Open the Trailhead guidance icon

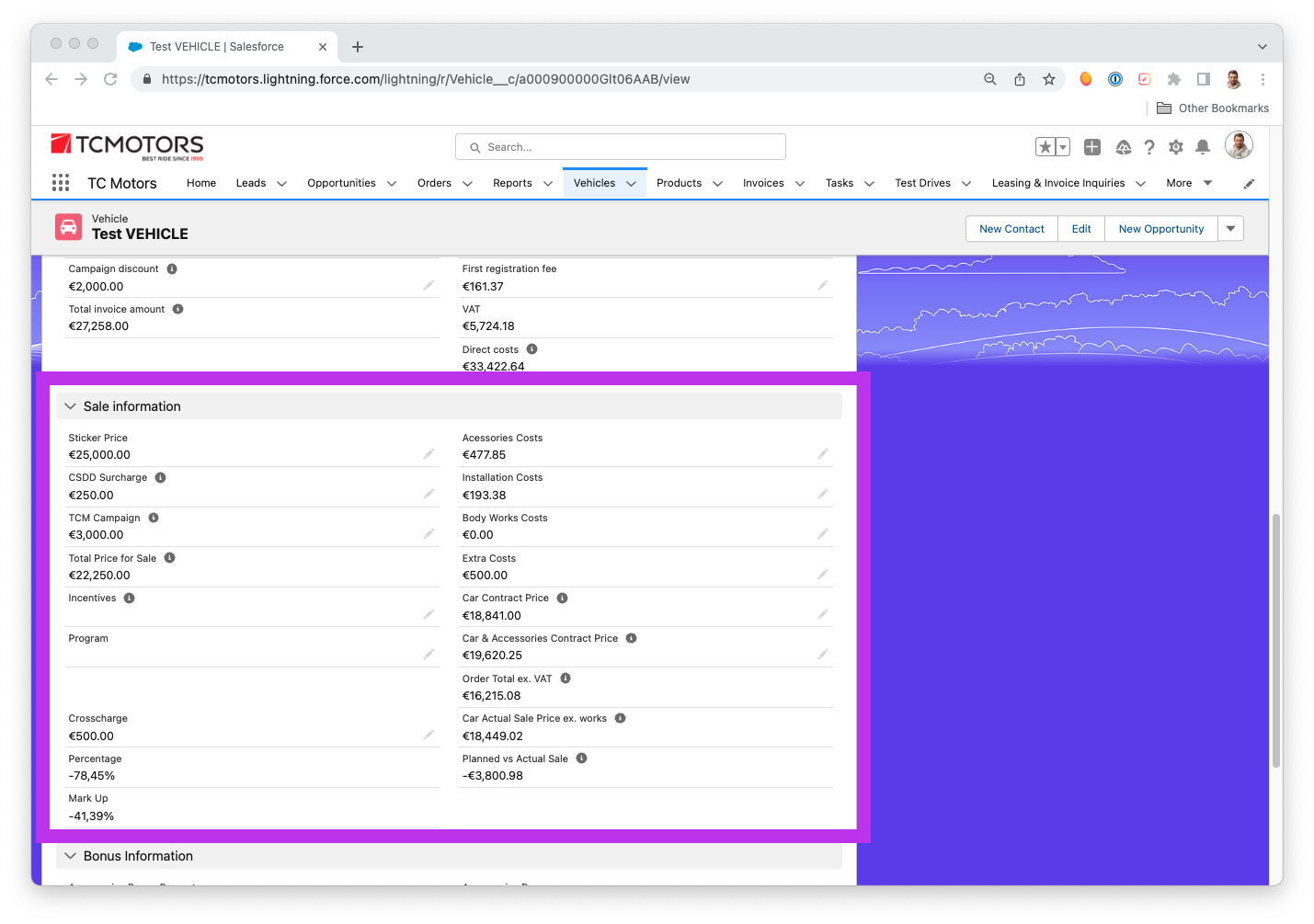click(1124, 147)
